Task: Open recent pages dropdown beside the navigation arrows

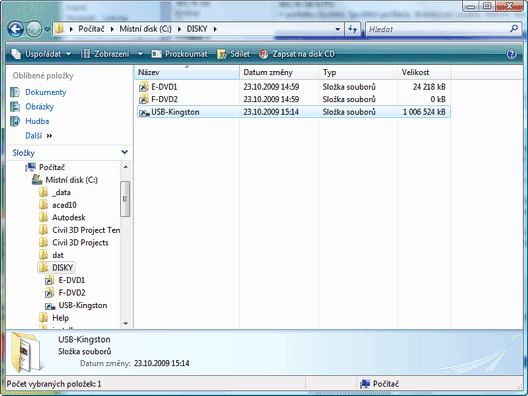Action: click(x=47, y=29)
